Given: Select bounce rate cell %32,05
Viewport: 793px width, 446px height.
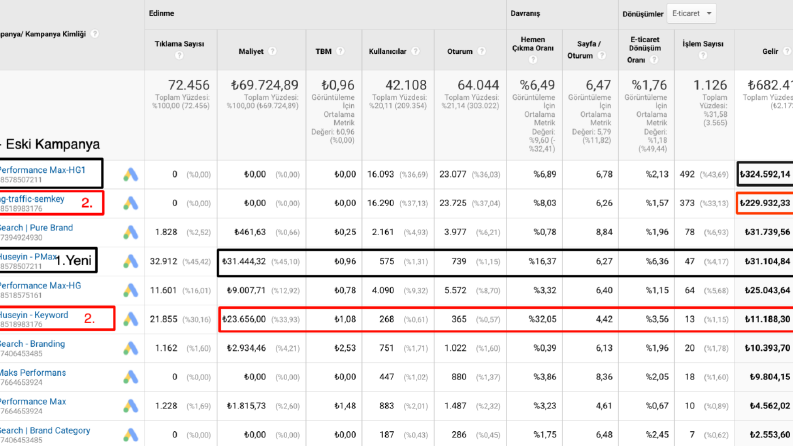Looking at the screenshot, I should [x=542, y=319].
